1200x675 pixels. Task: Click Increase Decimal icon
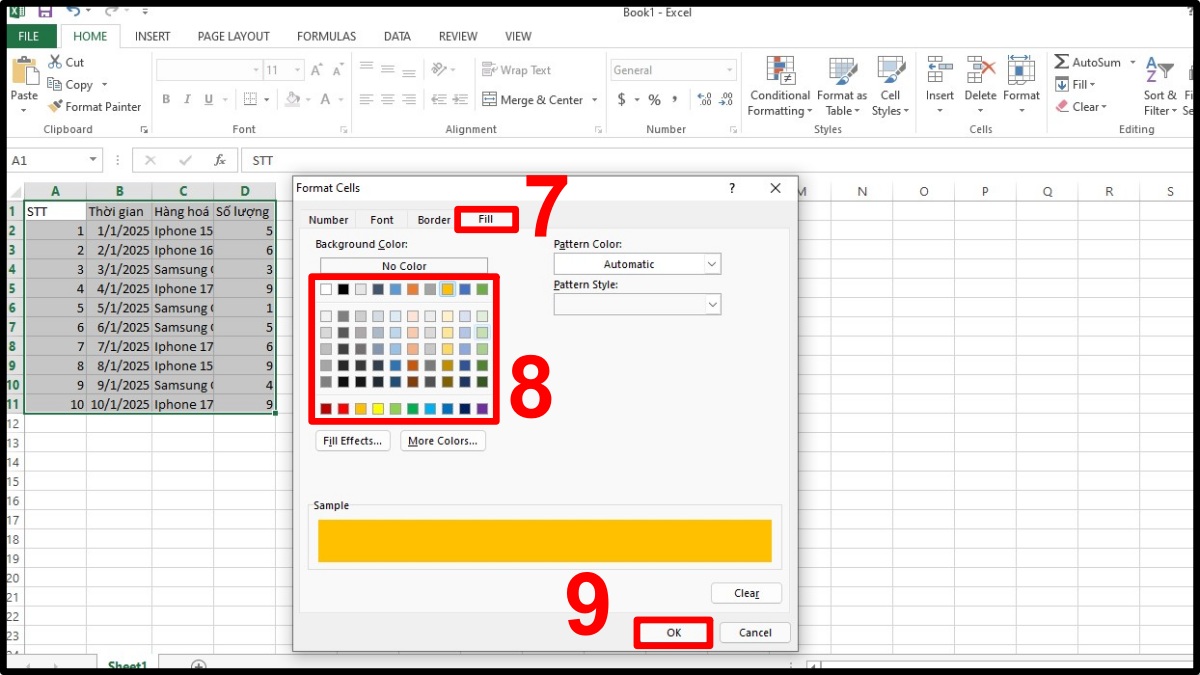pos(704,99)
